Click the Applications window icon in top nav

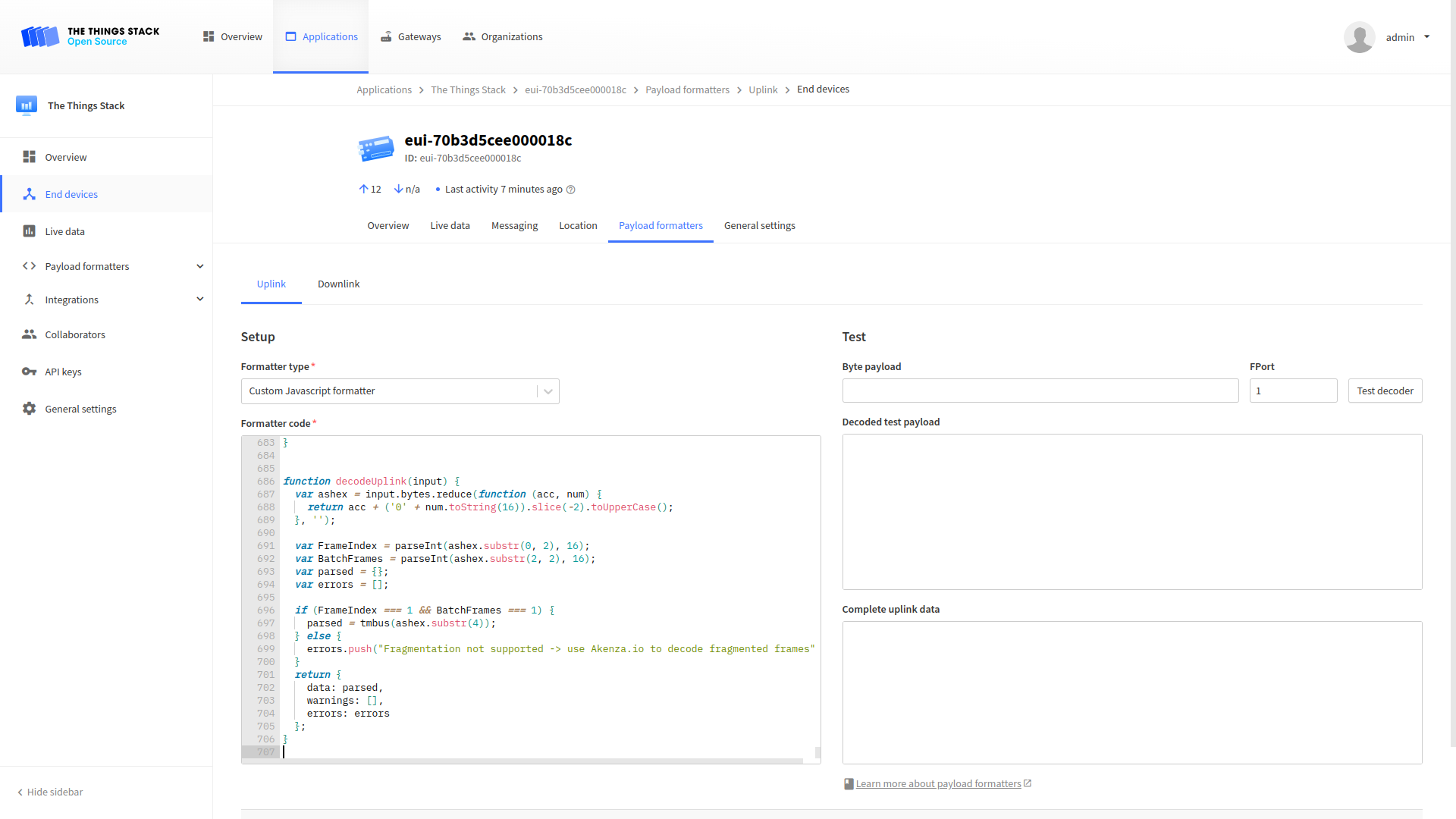click(290, 36)
